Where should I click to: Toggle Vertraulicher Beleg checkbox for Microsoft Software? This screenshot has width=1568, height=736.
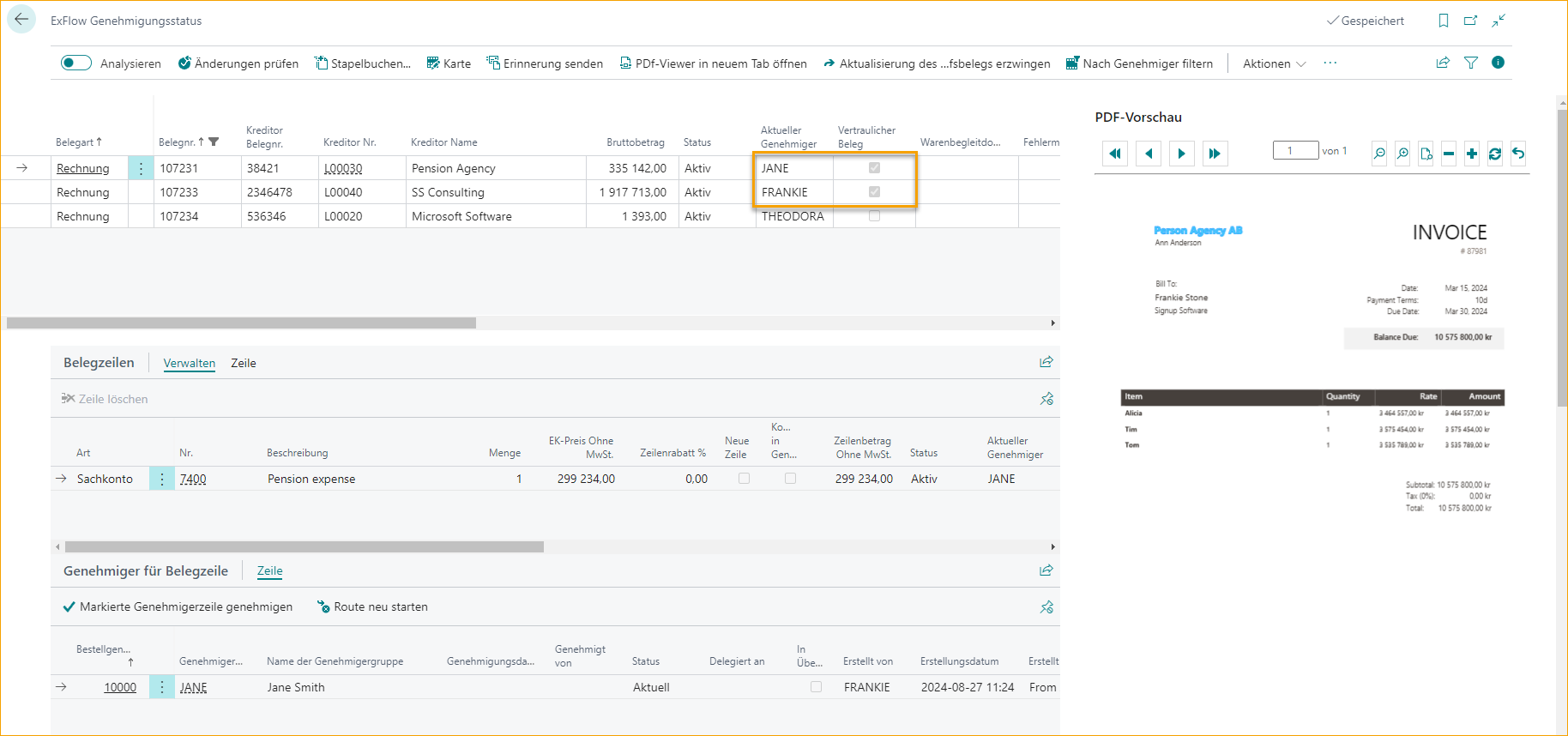874,216
